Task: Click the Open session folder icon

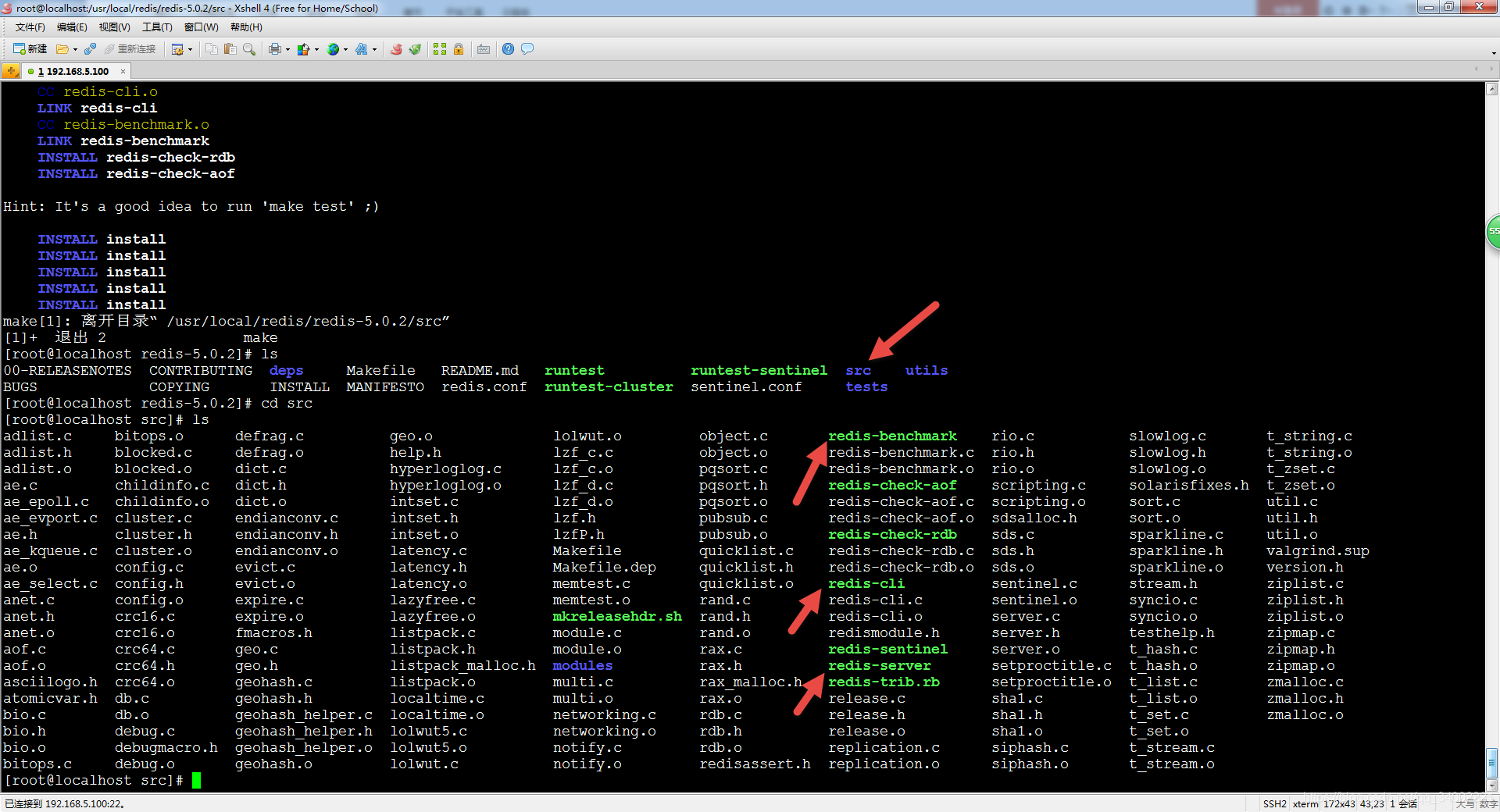Action: 62,49
